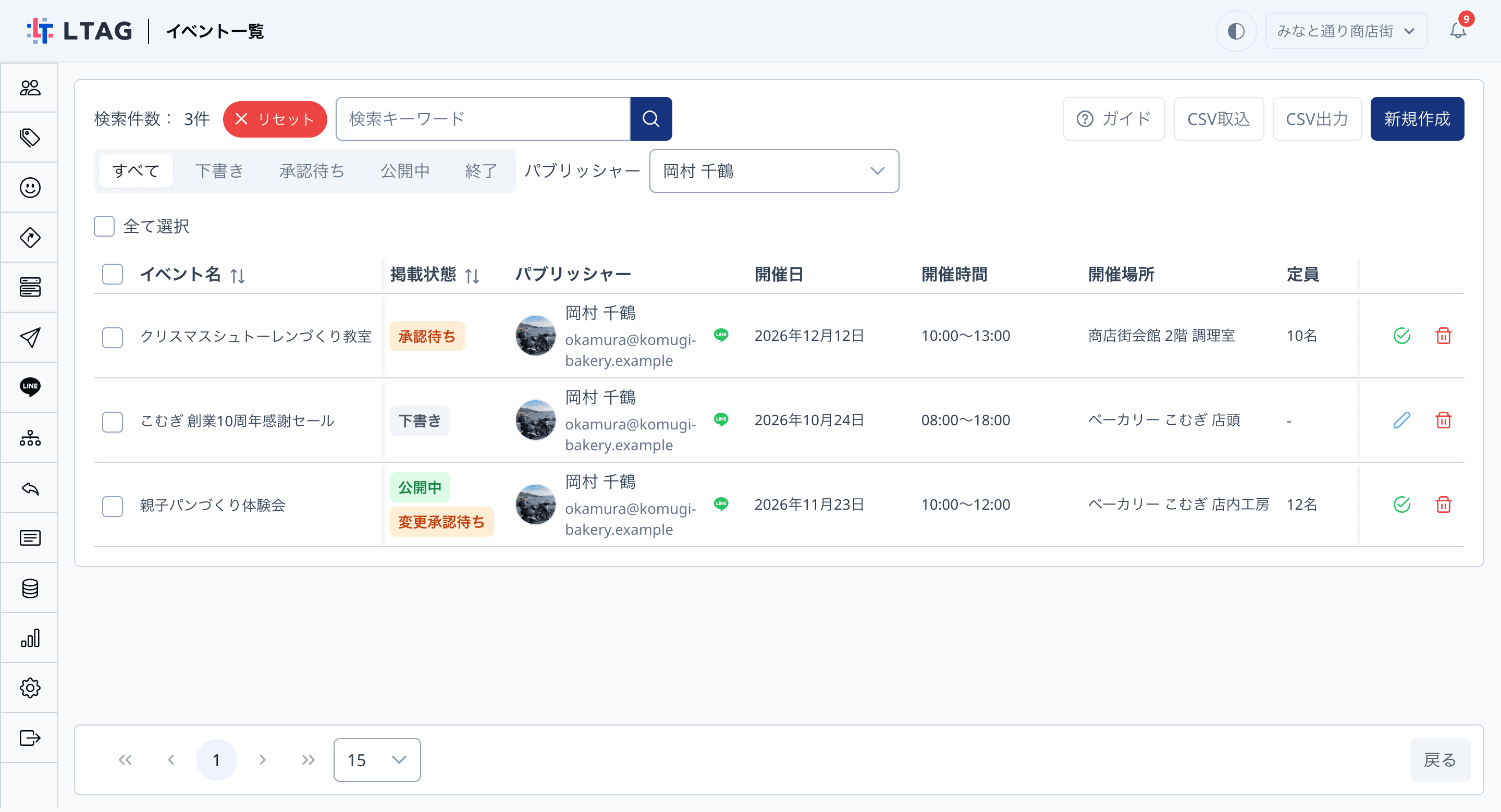
Task: Open the users sidebar icon
Action: click(30, 88)
